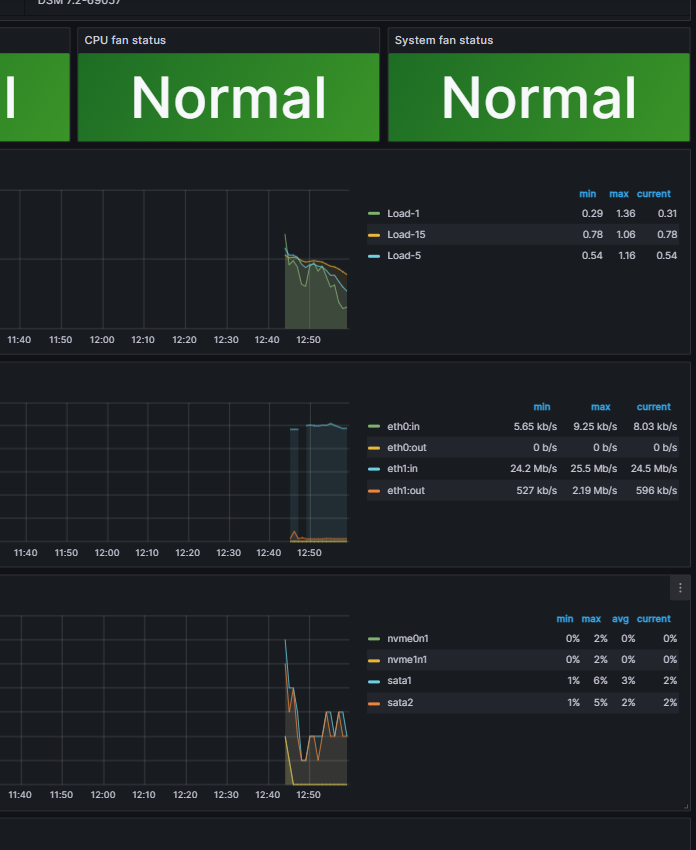This screenshot has width=696, height=850.
Task: Open the System fan status panel title
Action: point(444,40)
